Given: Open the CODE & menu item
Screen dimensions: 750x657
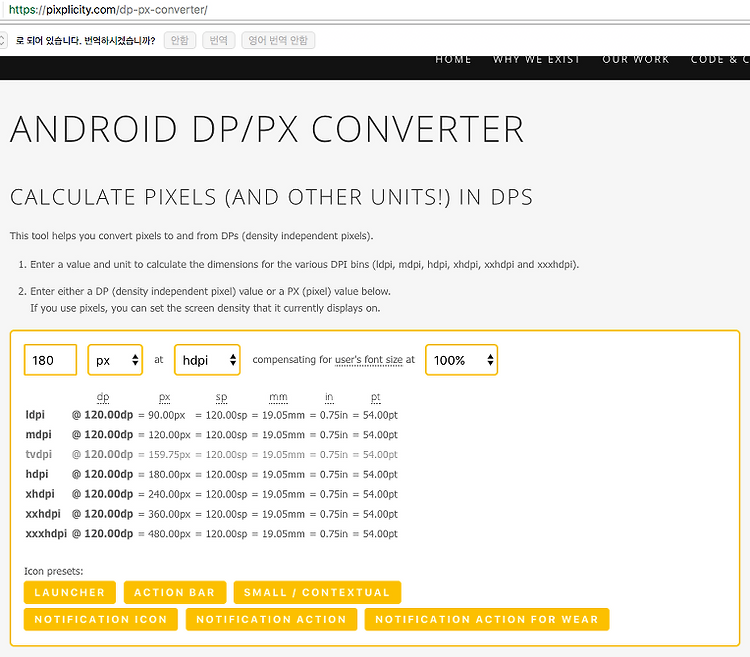Looking at the screenshot, I should (x=720, y=59).
